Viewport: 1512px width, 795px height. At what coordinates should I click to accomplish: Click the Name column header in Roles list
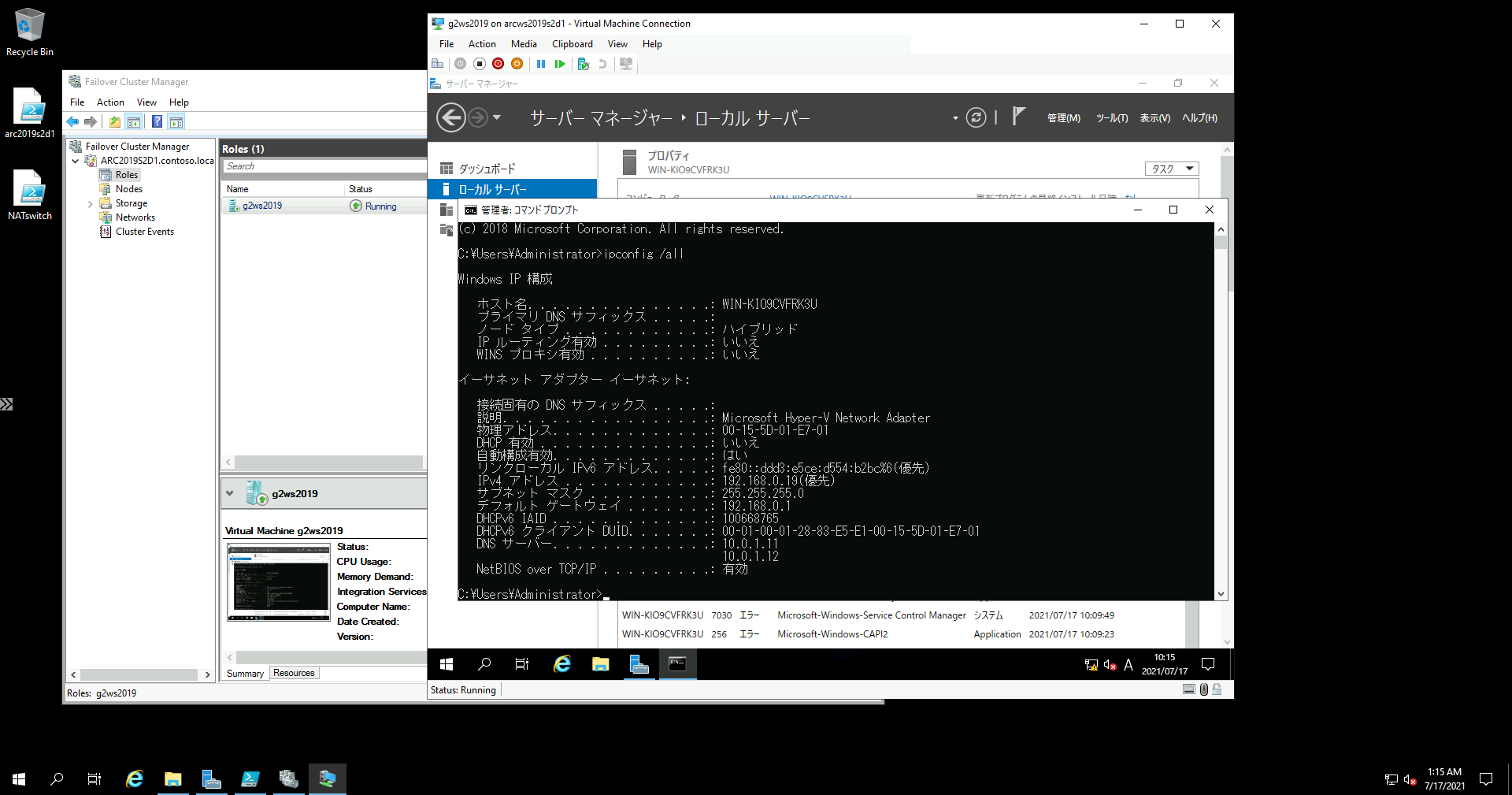pos(283,189)
